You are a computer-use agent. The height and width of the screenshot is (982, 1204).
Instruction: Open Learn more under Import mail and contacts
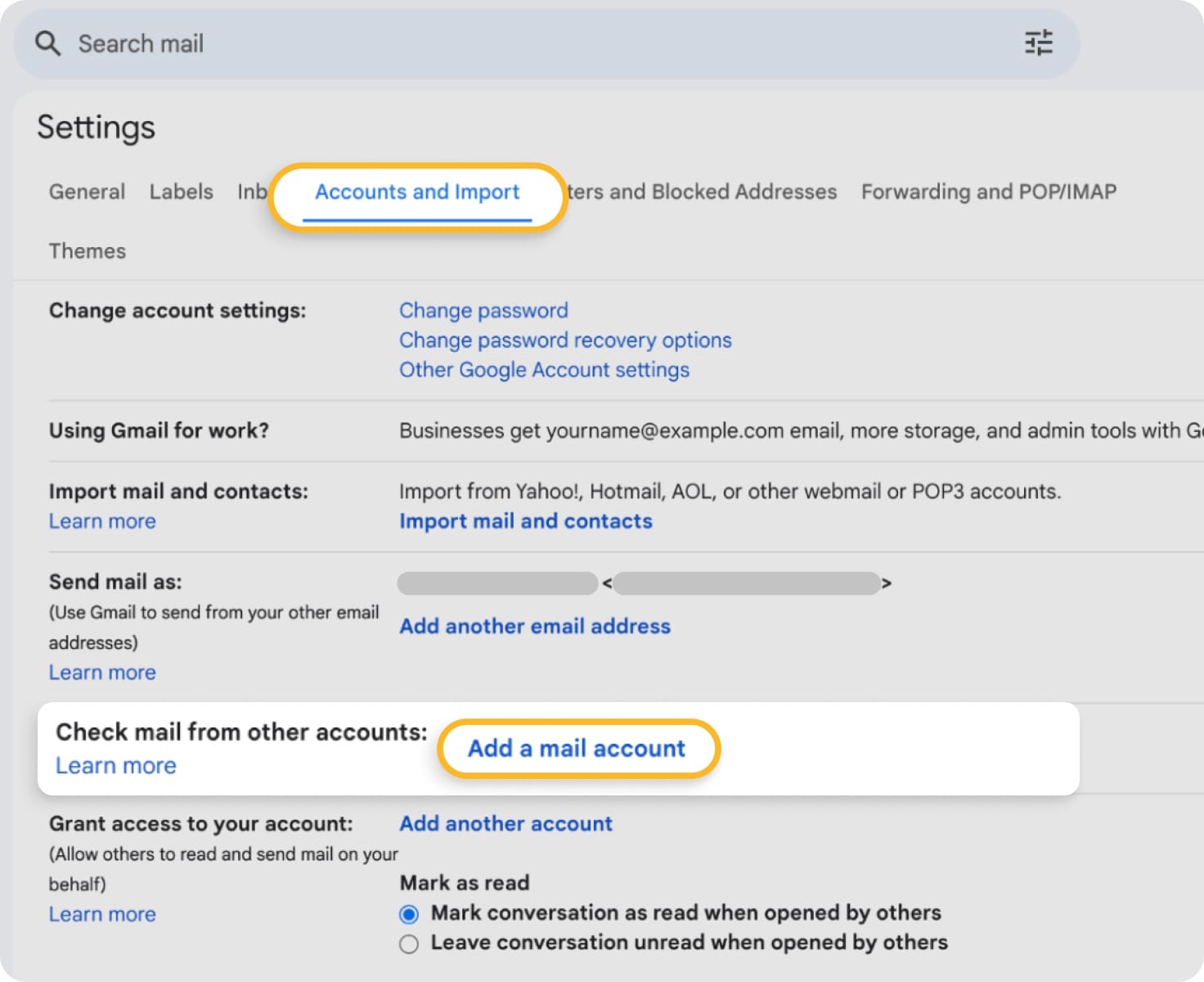(102, 521)
